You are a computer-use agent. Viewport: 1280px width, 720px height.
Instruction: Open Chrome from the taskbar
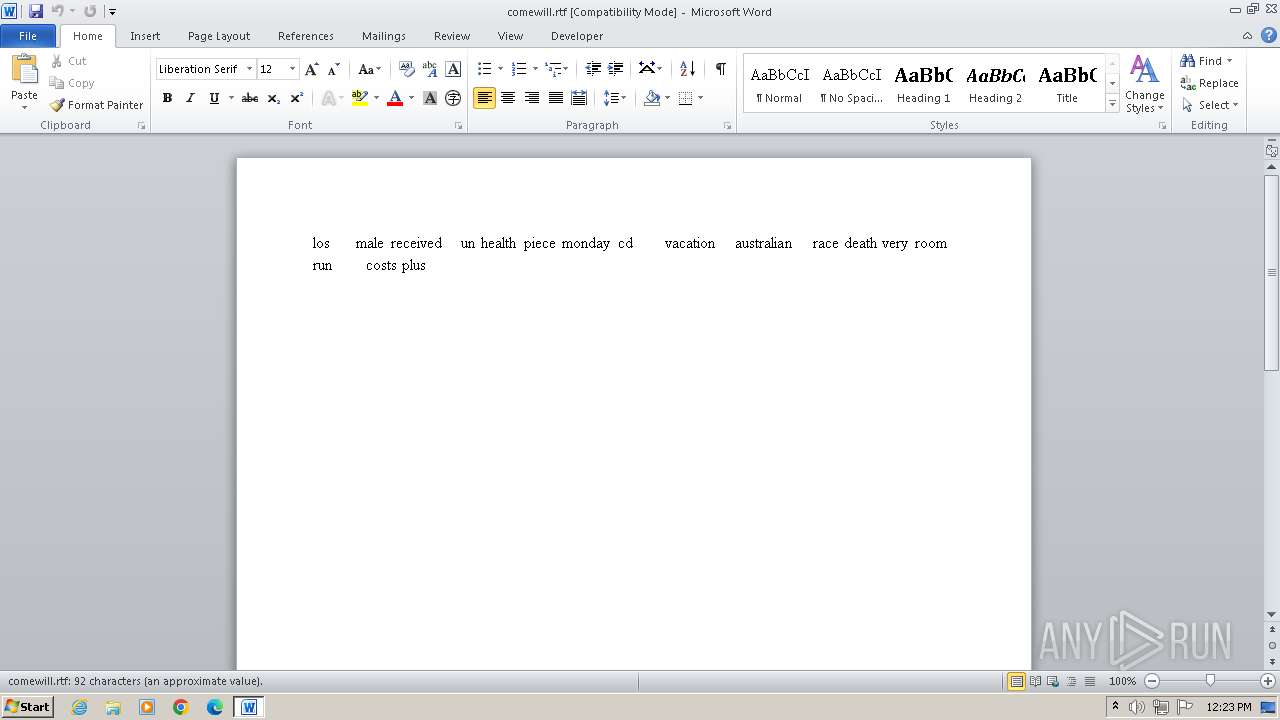(x=180, y=707)
